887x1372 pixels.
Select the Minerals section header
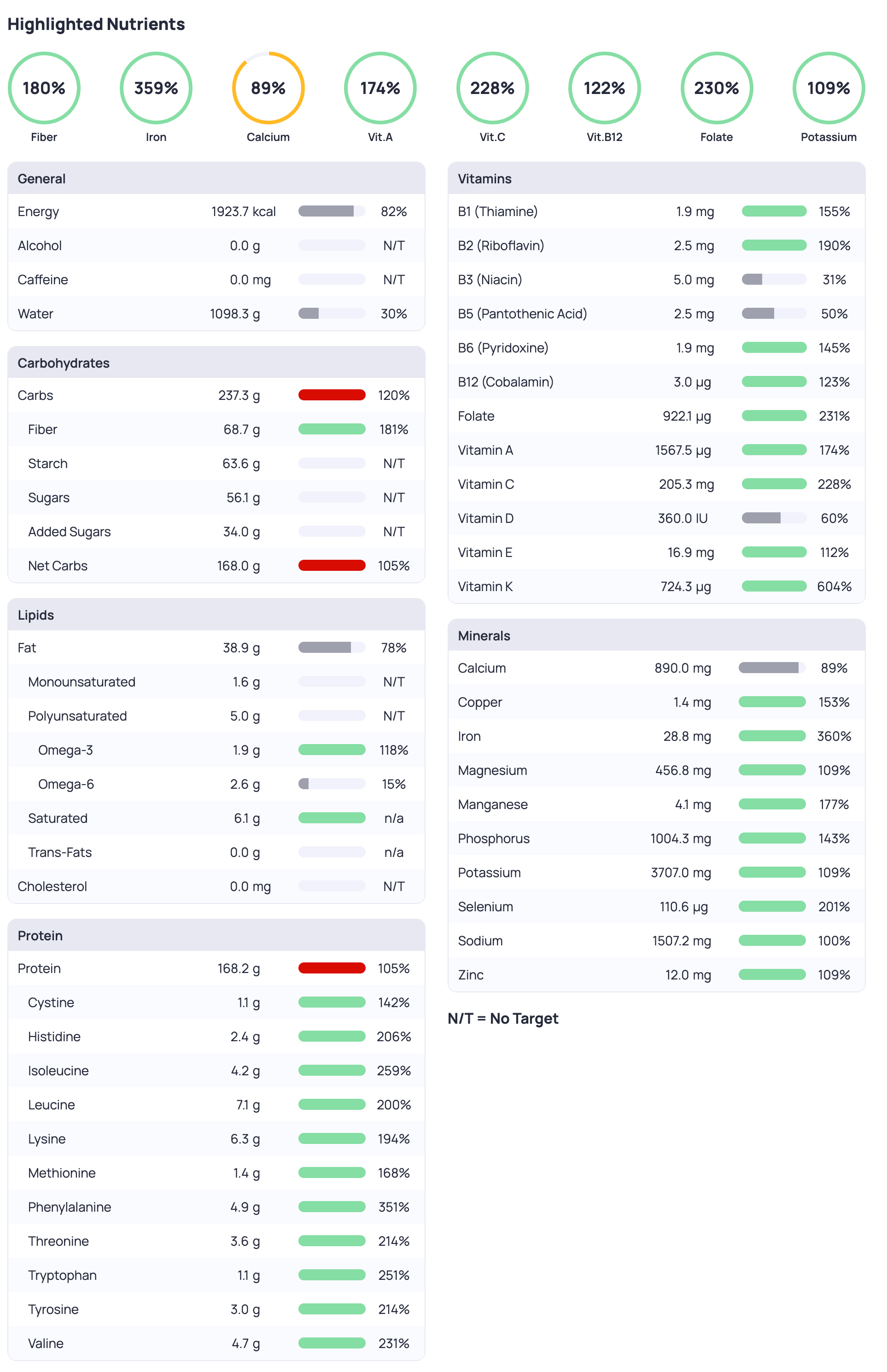pyautogui.click(x=484, y=636)
